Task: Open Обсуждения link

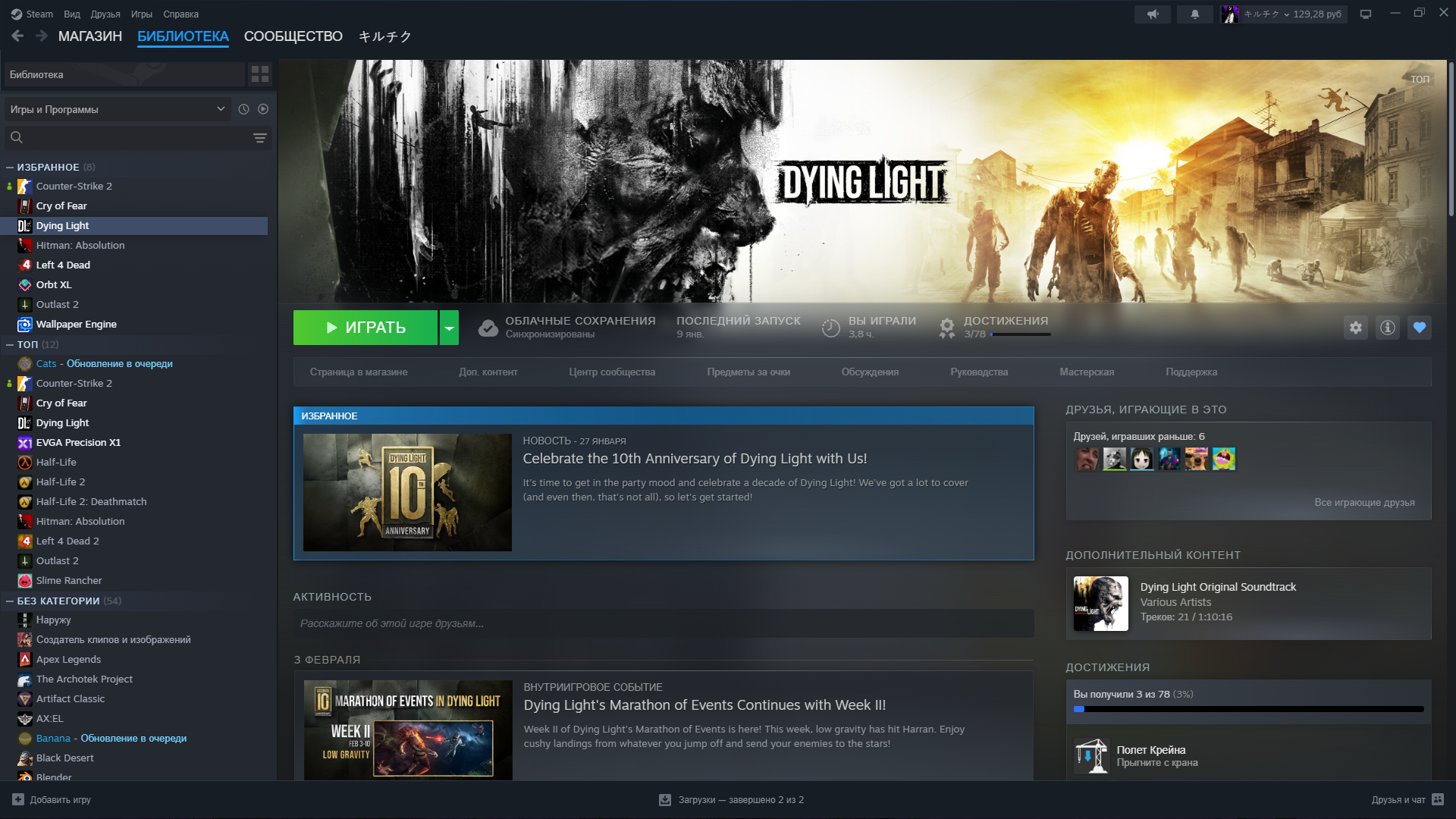Action: pyautogui.click(x=870, y=372)
